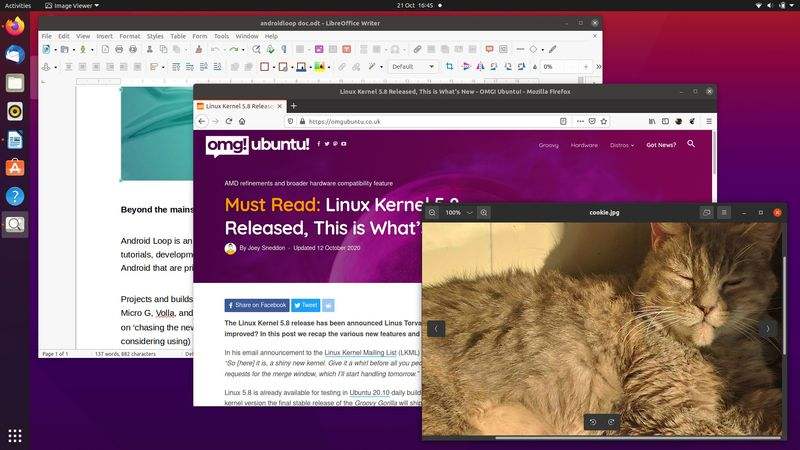Save page to Pocket in Firefox
Image resolution: width=800 pixels, height=450 pixels.
coord(592,121)
